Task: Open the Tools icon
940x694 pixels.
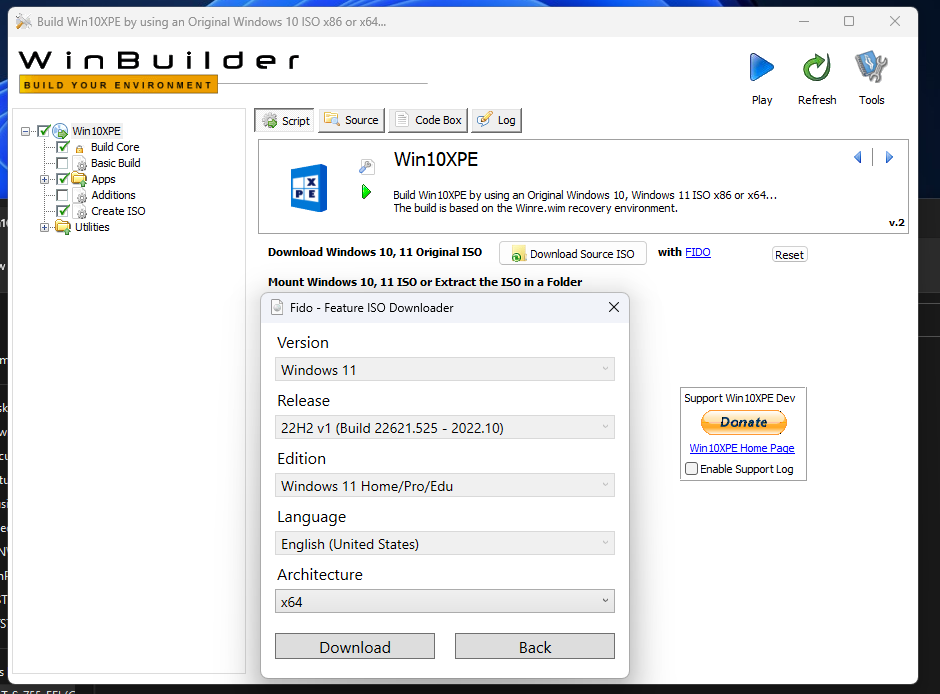Action: [x=871, y=67]
